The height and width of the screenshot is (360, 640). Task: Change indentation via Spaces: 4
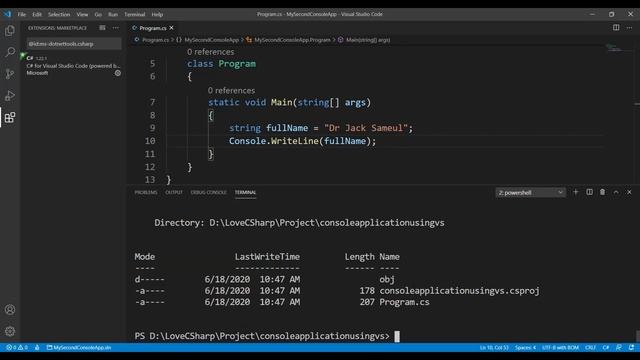[525, 348]
